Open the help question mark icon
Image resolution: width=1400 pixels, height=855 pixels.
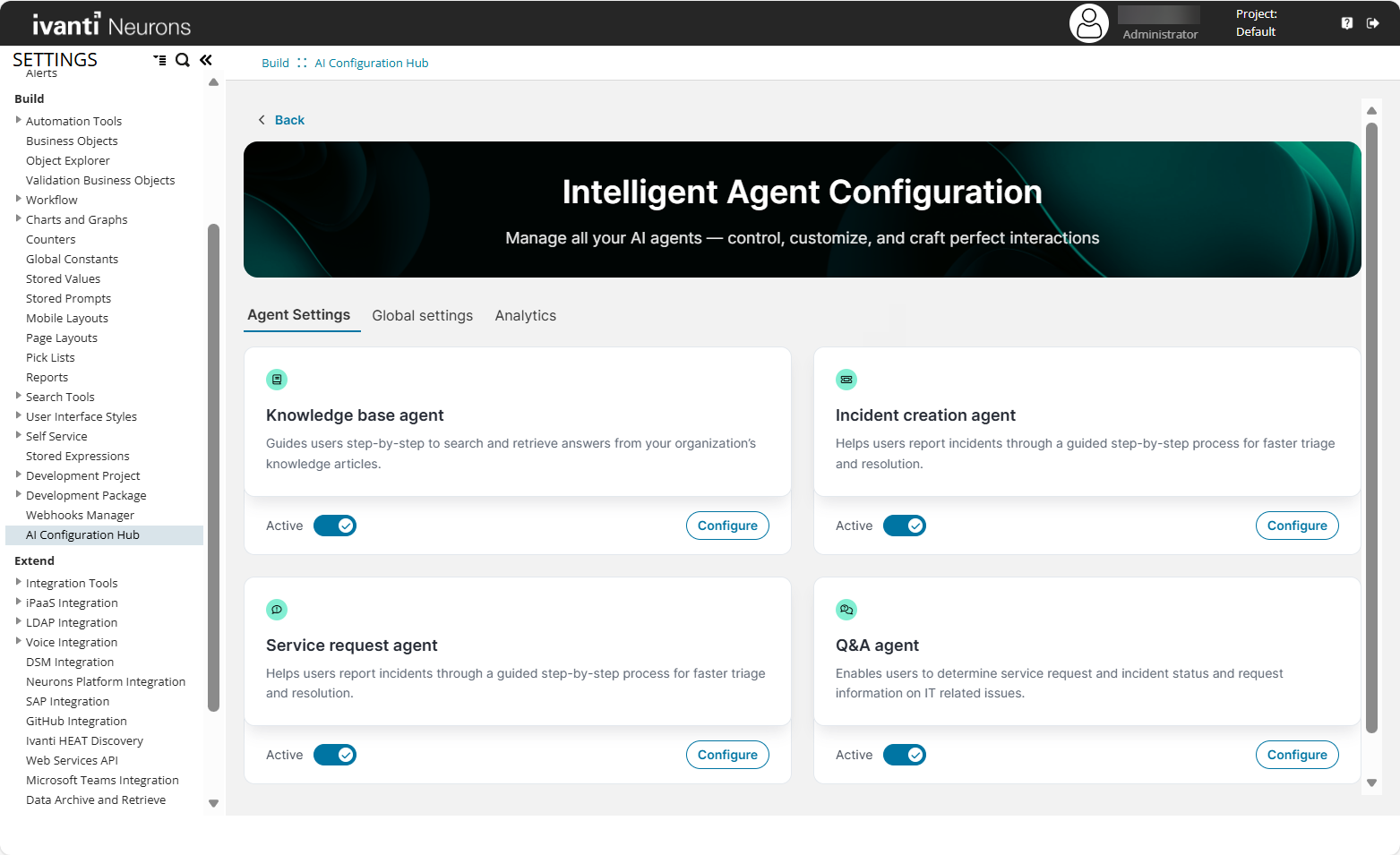(1346, 23)
